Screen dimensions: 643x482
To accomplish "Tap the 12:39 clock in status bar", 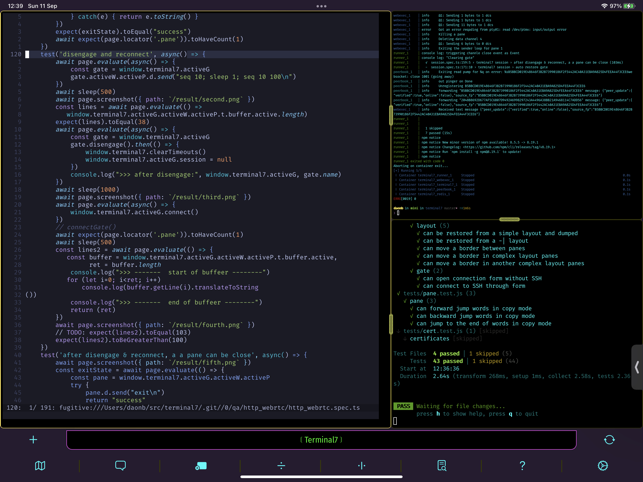I will [16, 6].
